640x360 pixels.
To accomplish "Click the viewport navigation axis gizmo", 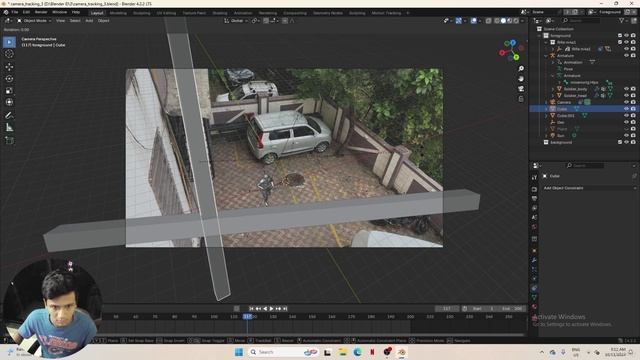I will coord(511,51).
